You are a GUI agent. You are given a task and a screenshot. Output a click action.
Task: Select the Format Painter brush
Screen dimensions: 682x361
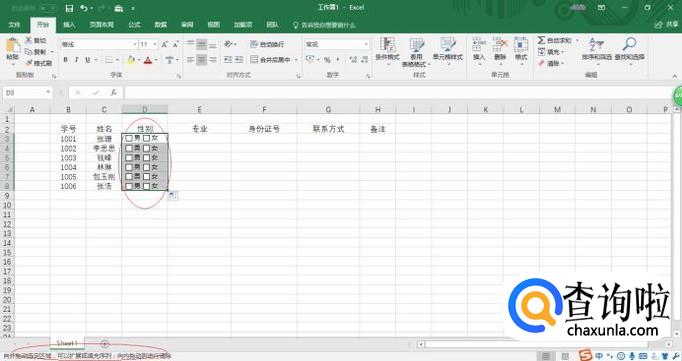click(x=29, y=64)
